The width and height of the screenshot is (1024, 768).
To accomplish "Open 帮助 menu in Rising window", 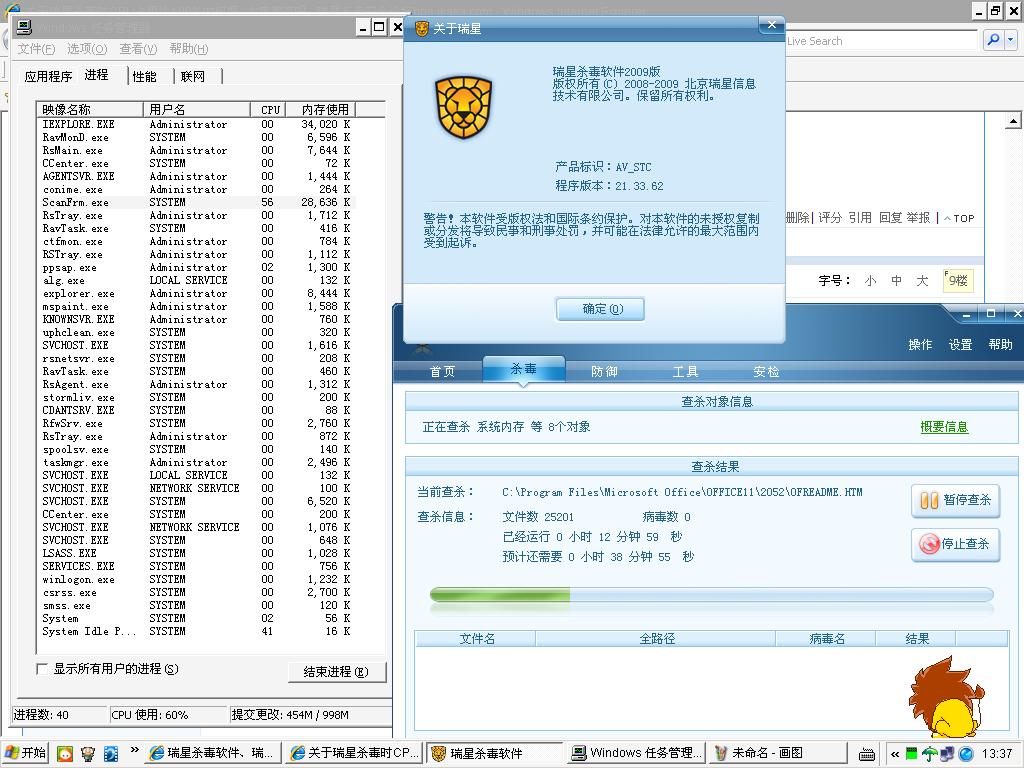I will click(1000, 344).
